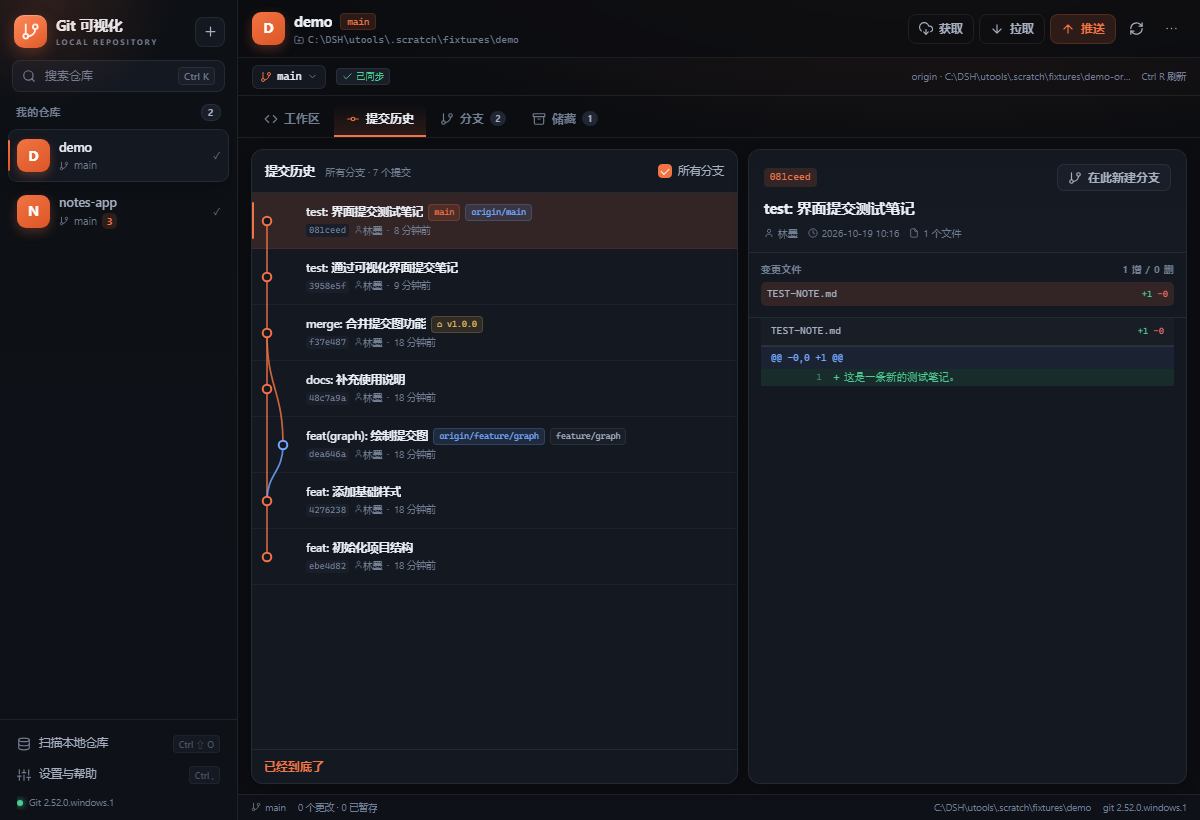Image resolution: width=1200 pixels, height=820 pixels.
Task: Select commit 'feat(graph): 绘制提交图'
Action: coord(494,444)
